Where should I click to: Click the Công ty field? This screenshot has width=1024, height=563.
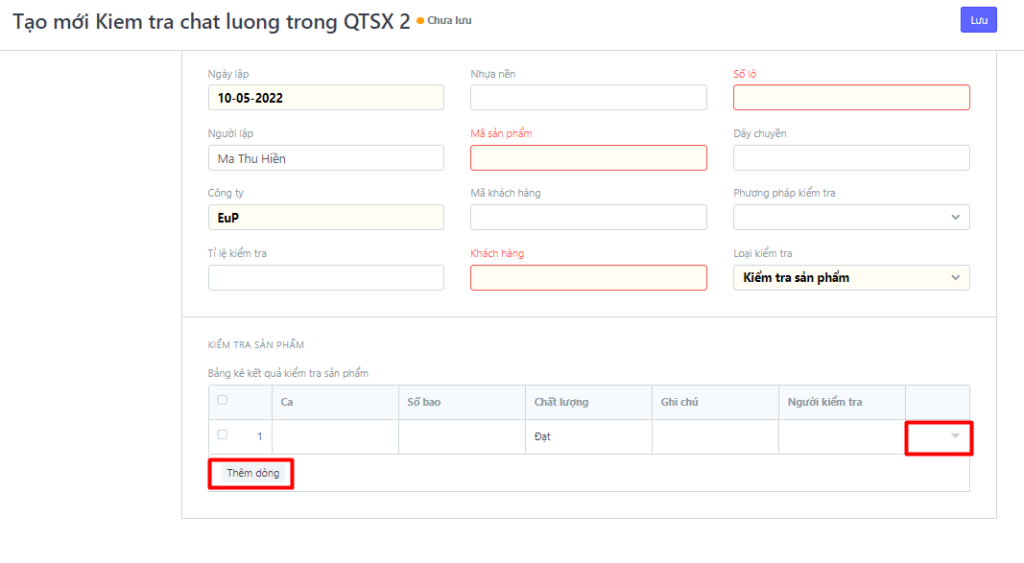tap(326, 217)
